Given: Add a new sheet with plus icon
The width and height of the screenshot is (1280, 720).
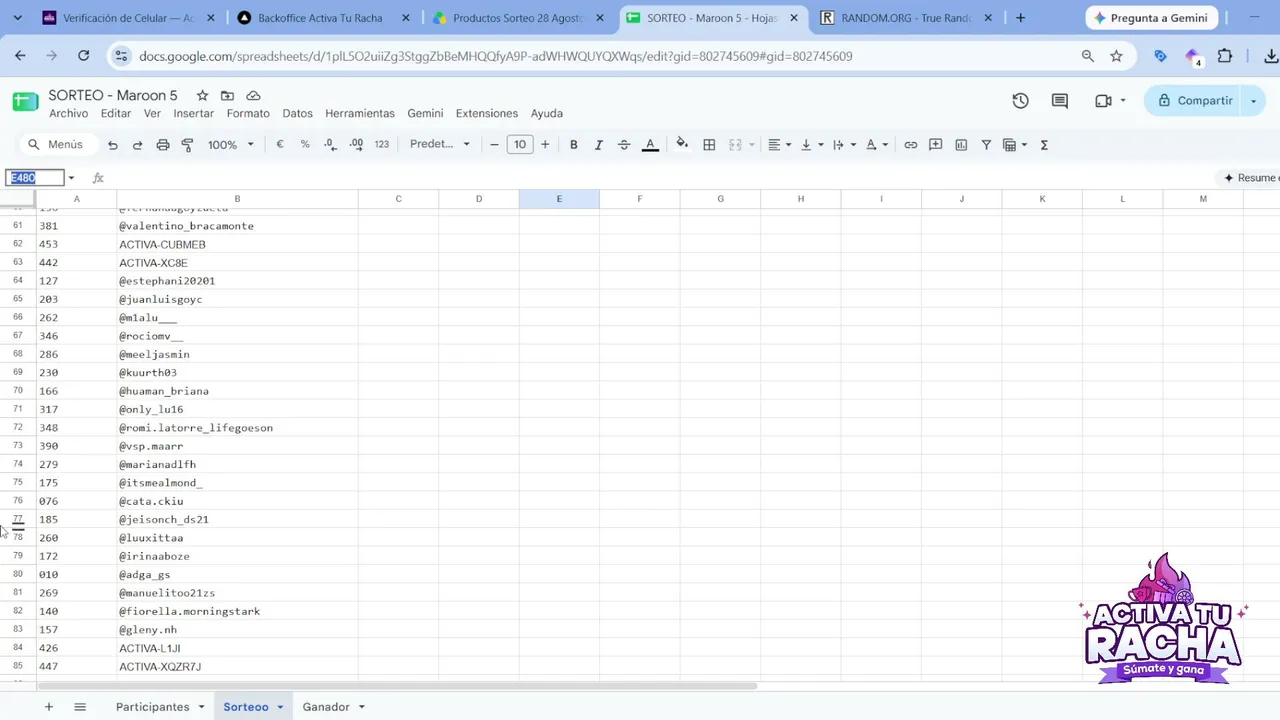Looking at the screenshot, I should 48,707.
